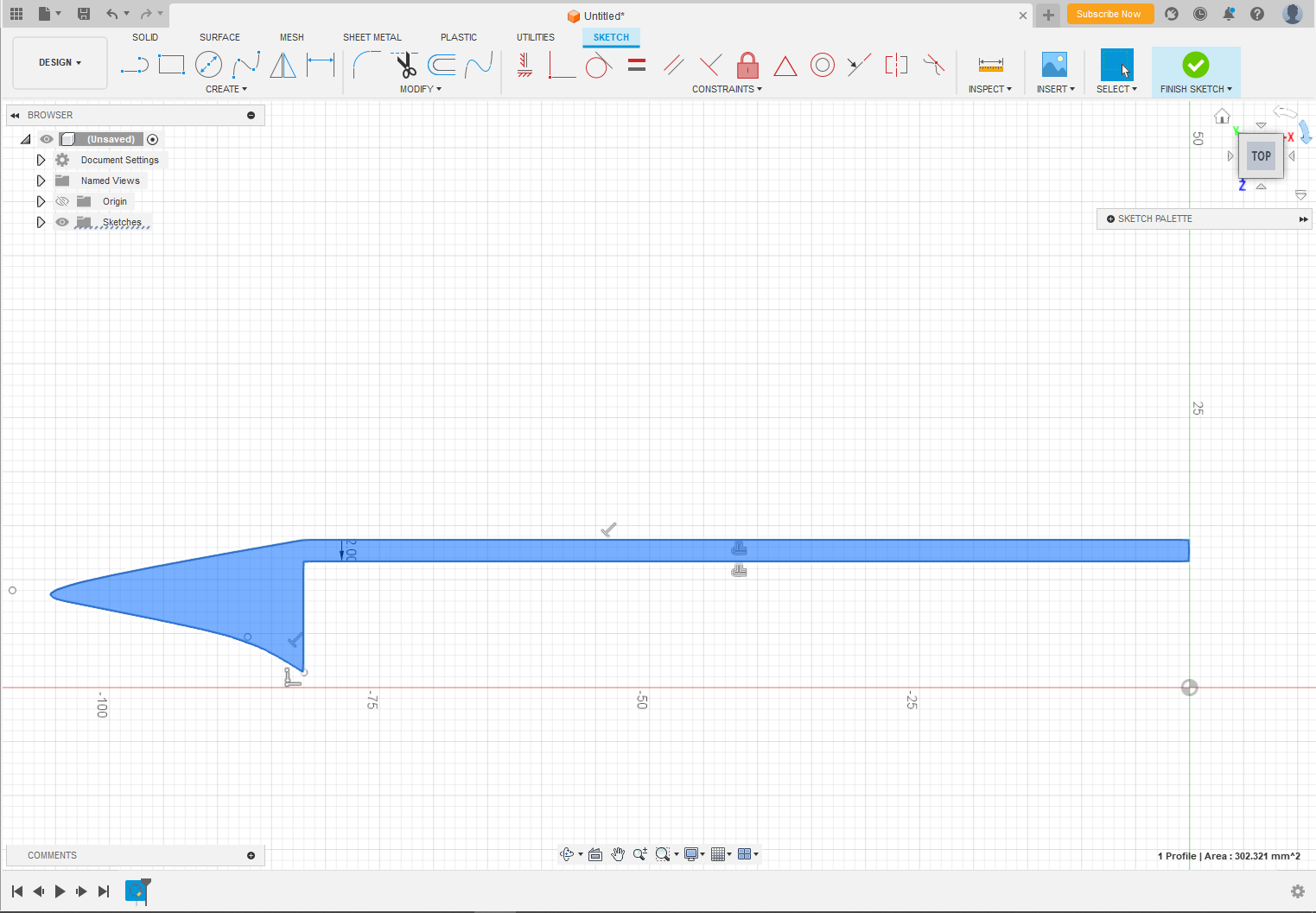Undo the last action
The image size is (1316, 913).
(111, 14)
